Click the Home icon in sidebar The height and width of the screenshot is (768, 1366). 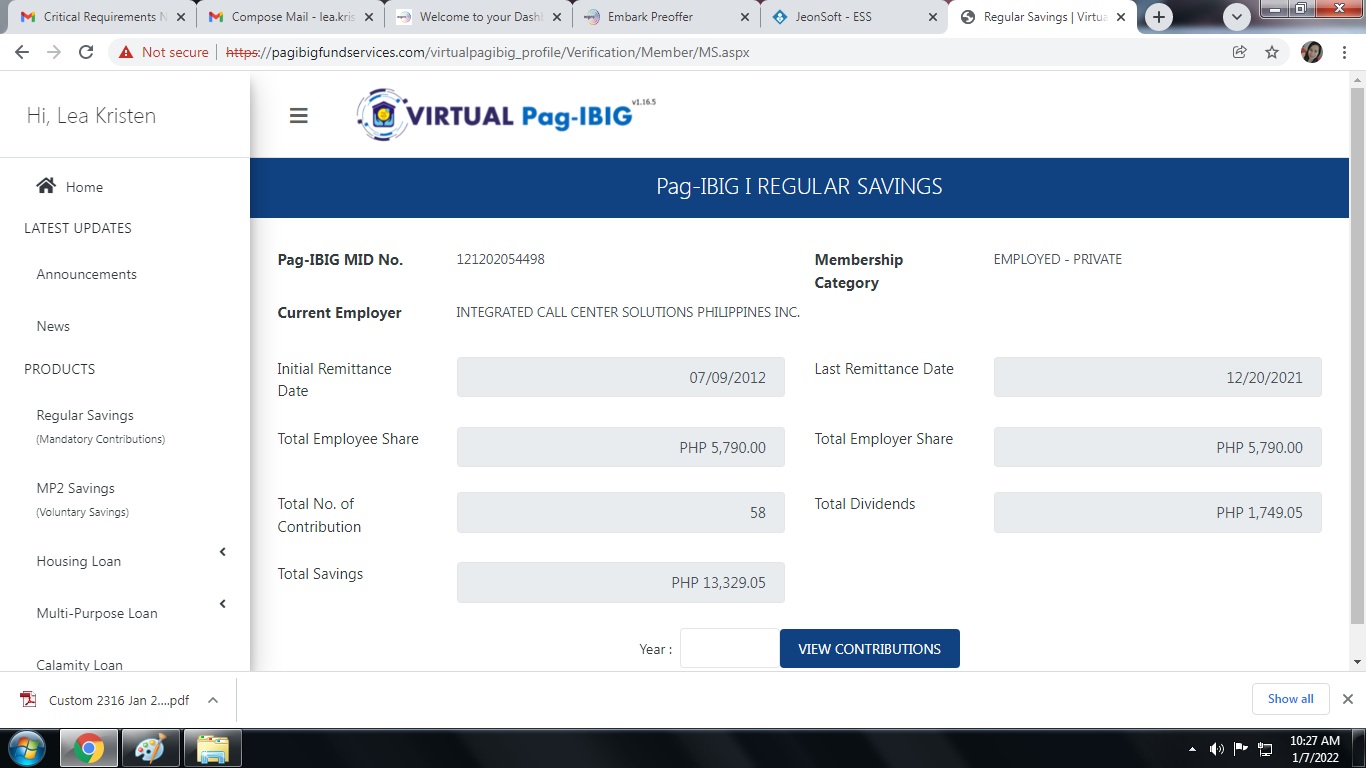tap(46, 186)
